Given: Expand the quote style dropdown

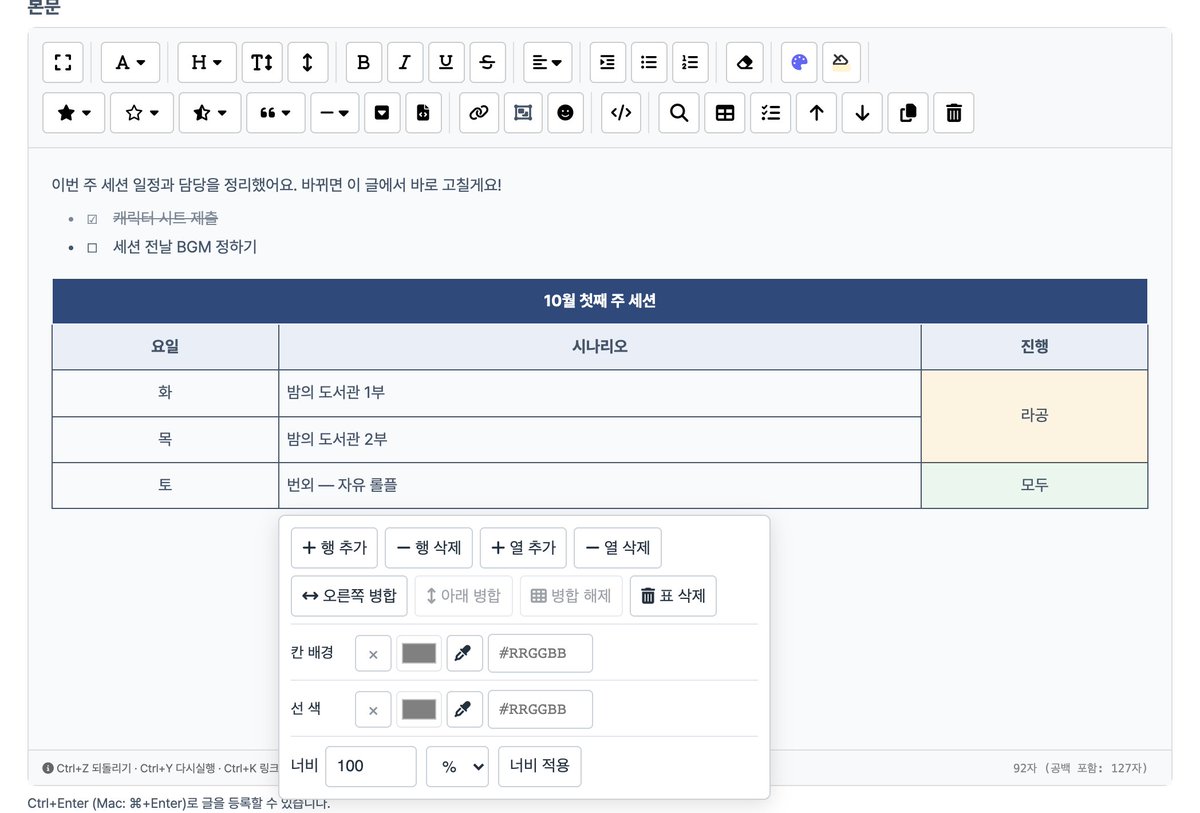Looking at the screenshot, I should (276, 113).
